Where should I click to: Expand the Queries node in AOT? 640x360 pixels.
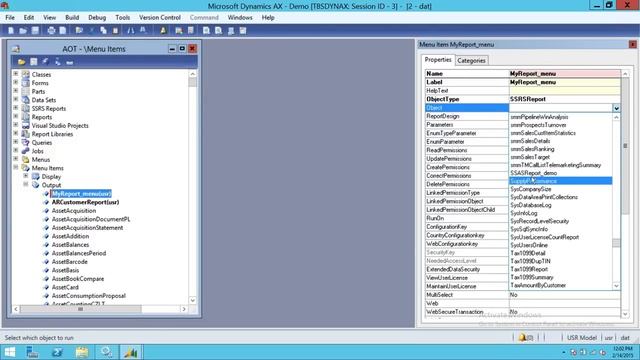tap(16, 142)
